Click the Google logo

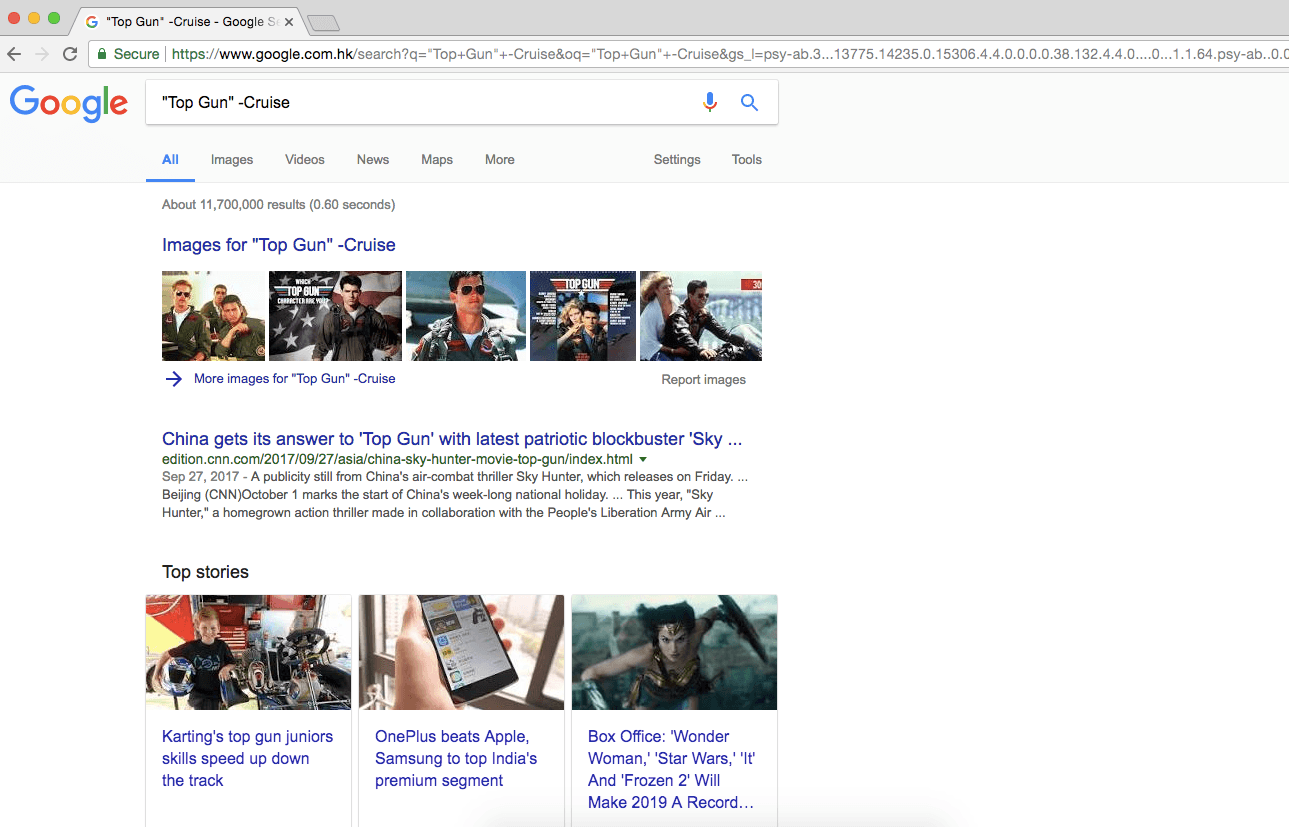coord(69,103)
